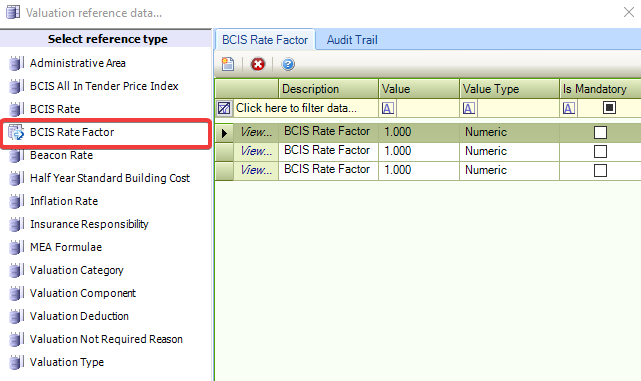
Task: Click the Description filter data field
Action: click(305, 108)
